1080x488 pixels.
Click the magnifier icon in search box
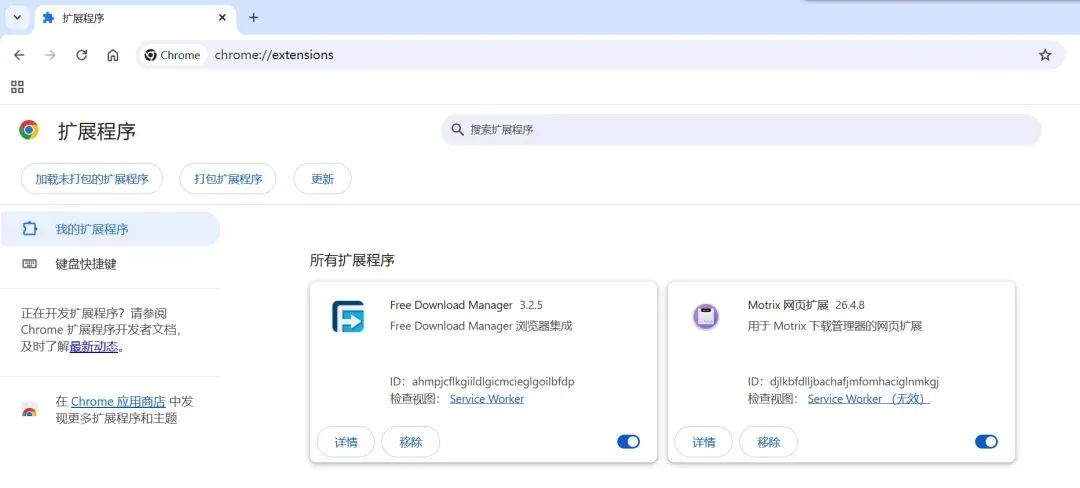click(457, 129)
